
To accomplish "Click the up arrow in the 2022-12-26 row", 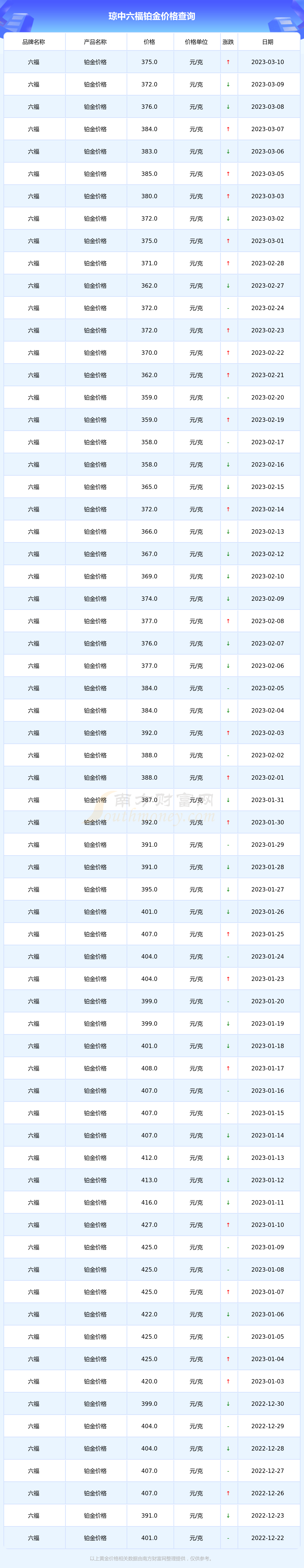I will (x=228, y=1493).
